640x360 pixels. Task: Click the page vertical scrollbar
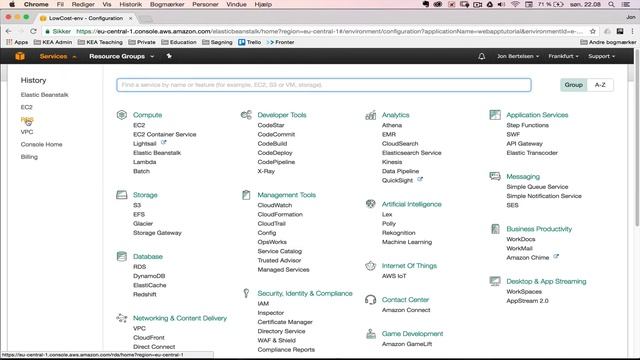(637, 139)
